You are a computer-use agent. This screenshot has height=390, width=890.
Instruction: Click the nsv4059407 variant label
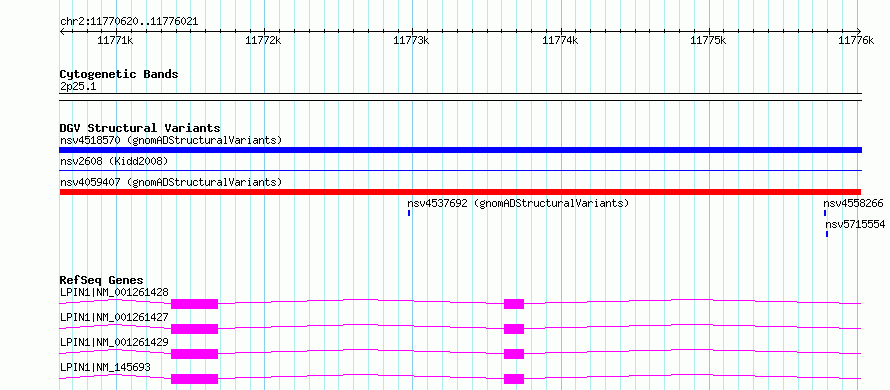(x=171, y=182)
